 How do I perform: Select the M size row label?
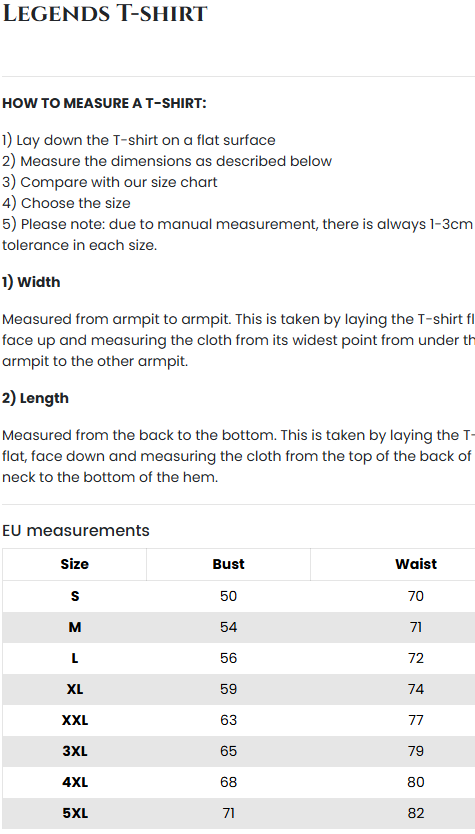[75, 628]
